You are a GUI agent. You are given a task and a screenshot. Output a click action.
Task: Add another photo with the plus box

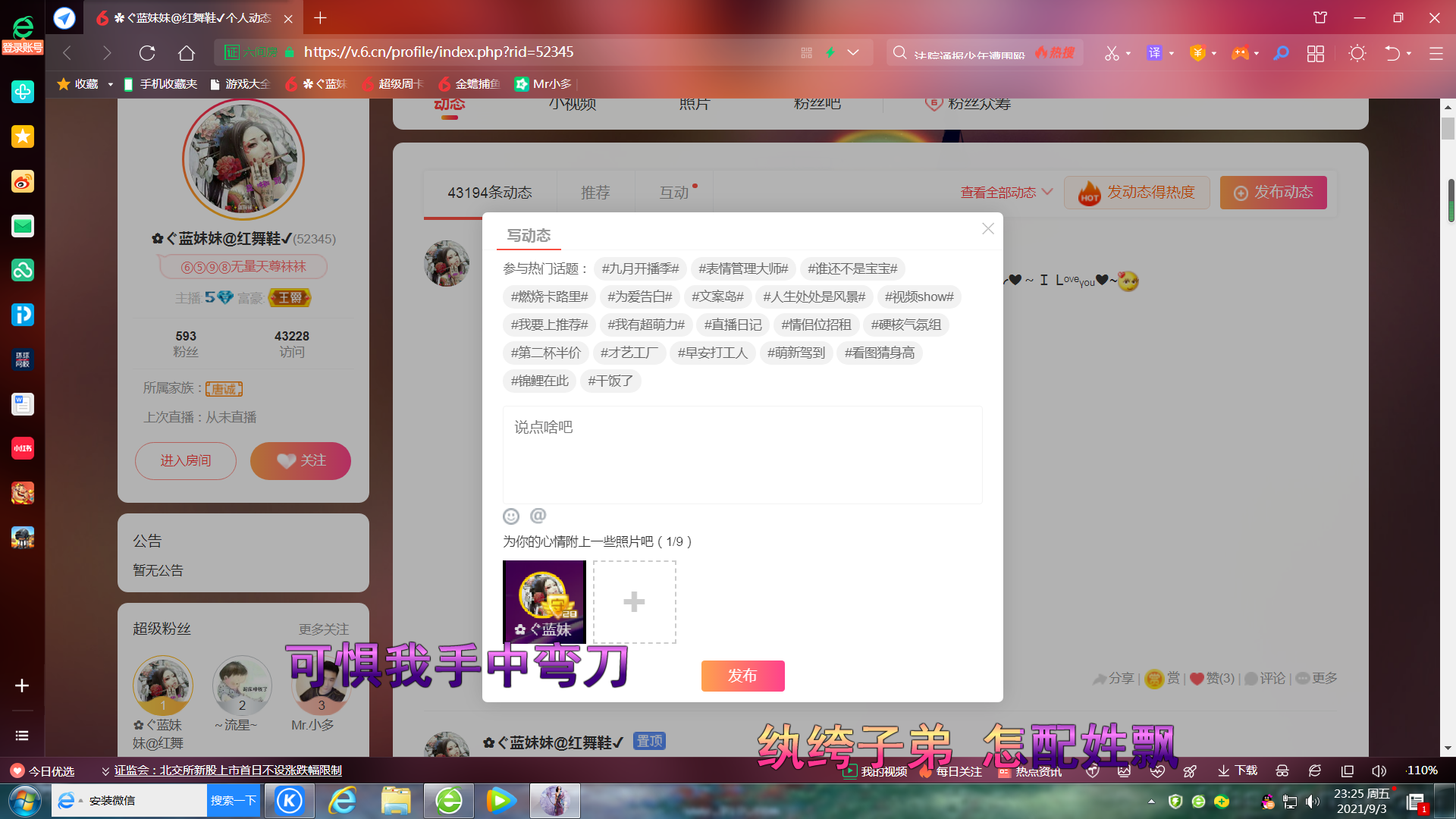pos(634,602)
